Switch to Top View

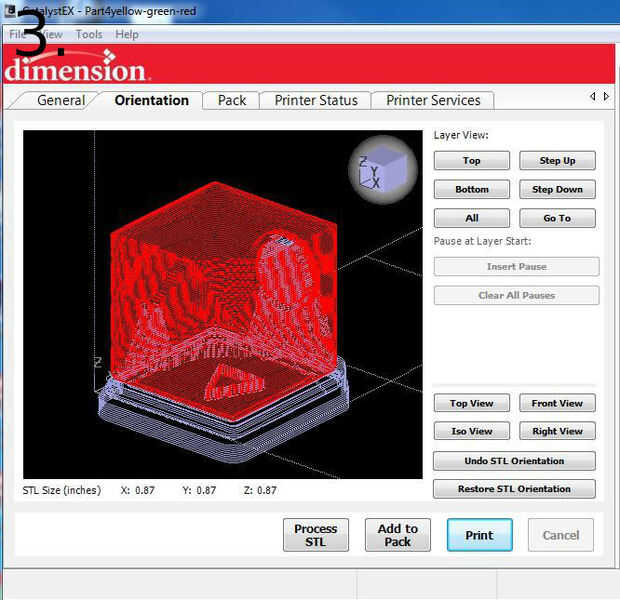point(472,403)
